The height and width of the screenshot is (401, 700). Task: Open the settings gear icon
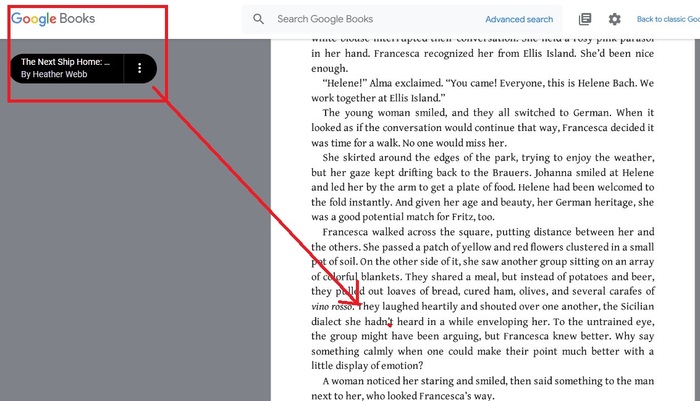(x=614, y=19)
